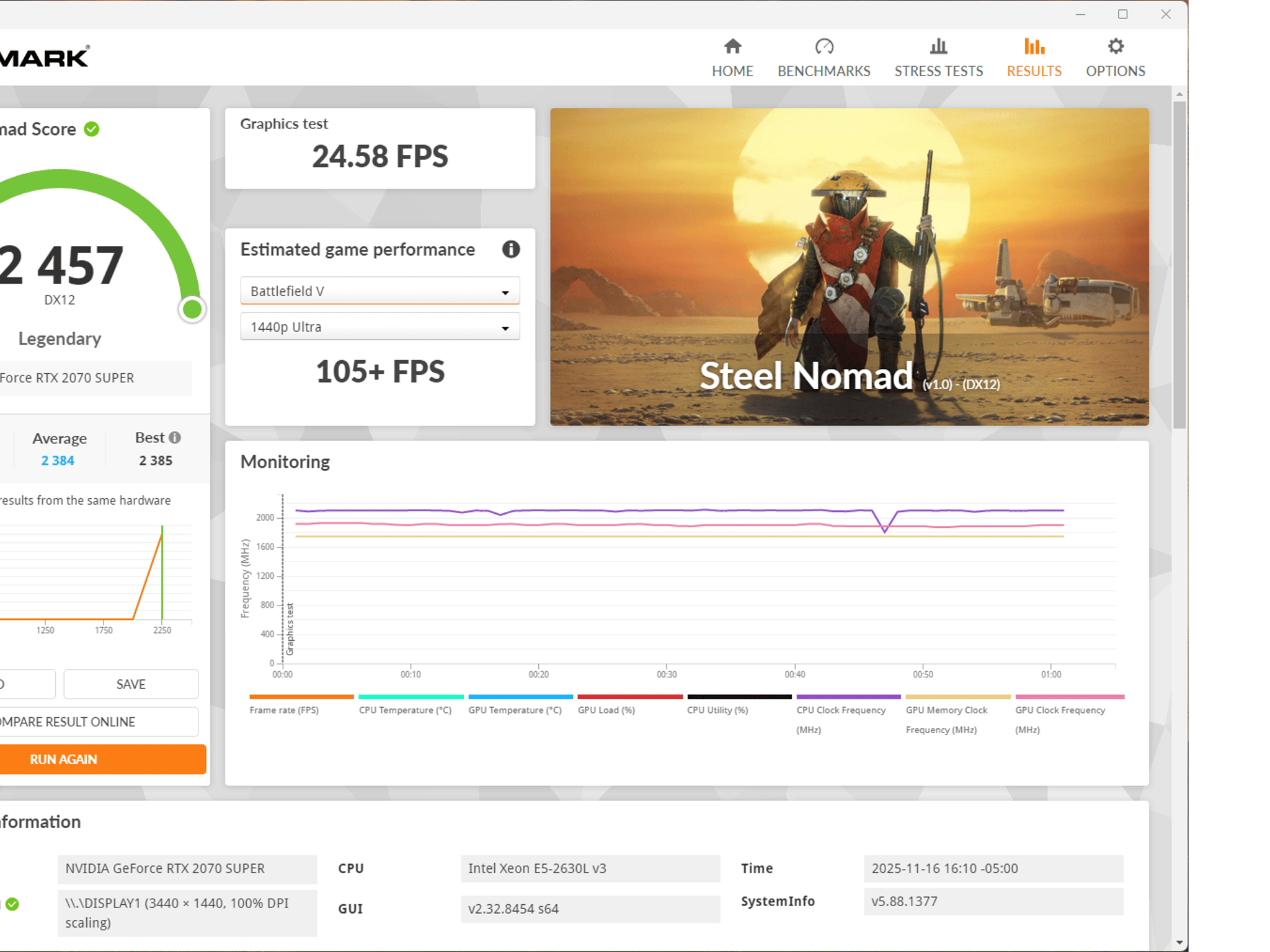Click the scrollbar down arrow
The image size is (1270, 952).
[x=1179, y=943]
